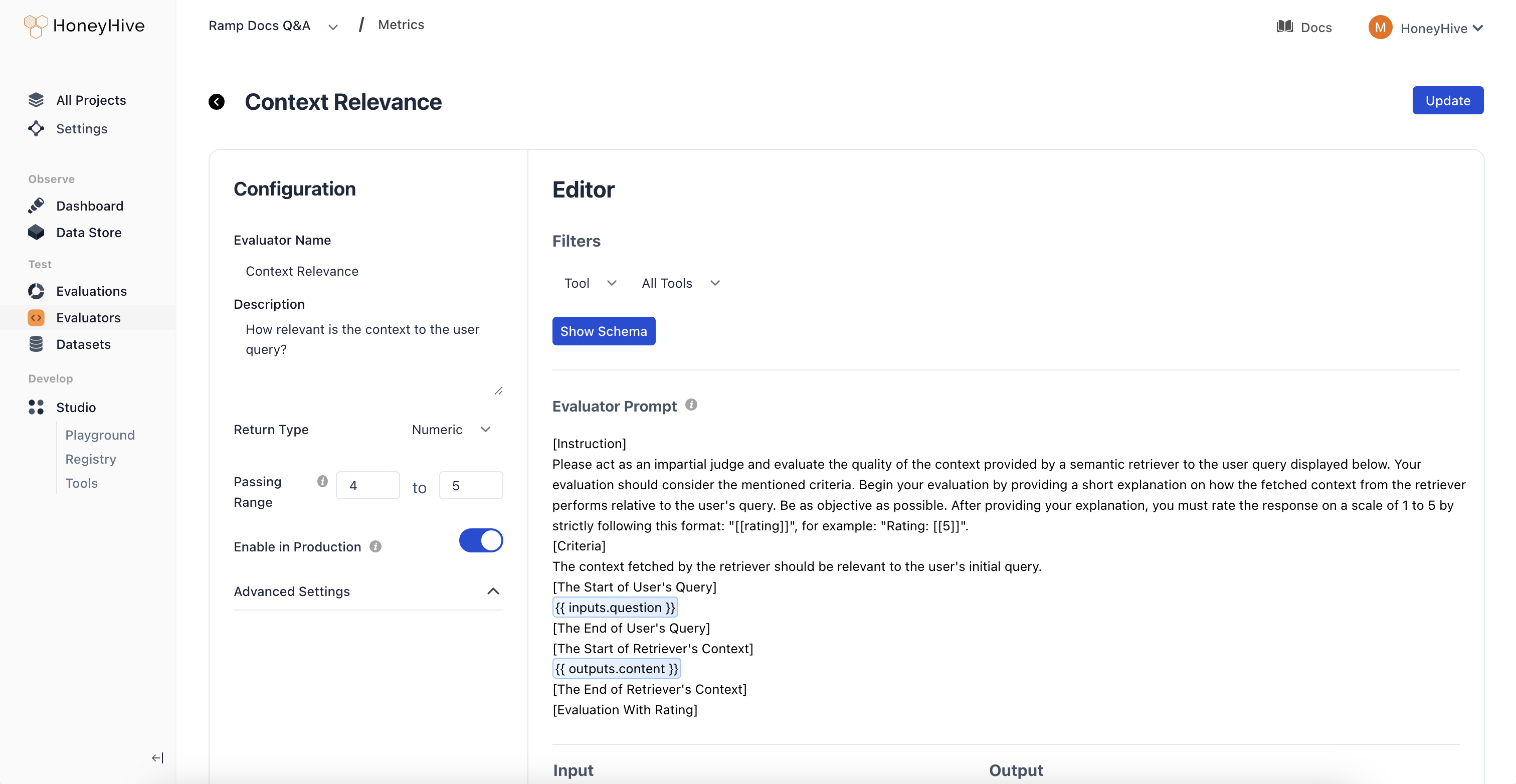The height and width of the screenshot is (784, 1516).
Task: Go back using the black arrow circle
Action: pos(217,102)
